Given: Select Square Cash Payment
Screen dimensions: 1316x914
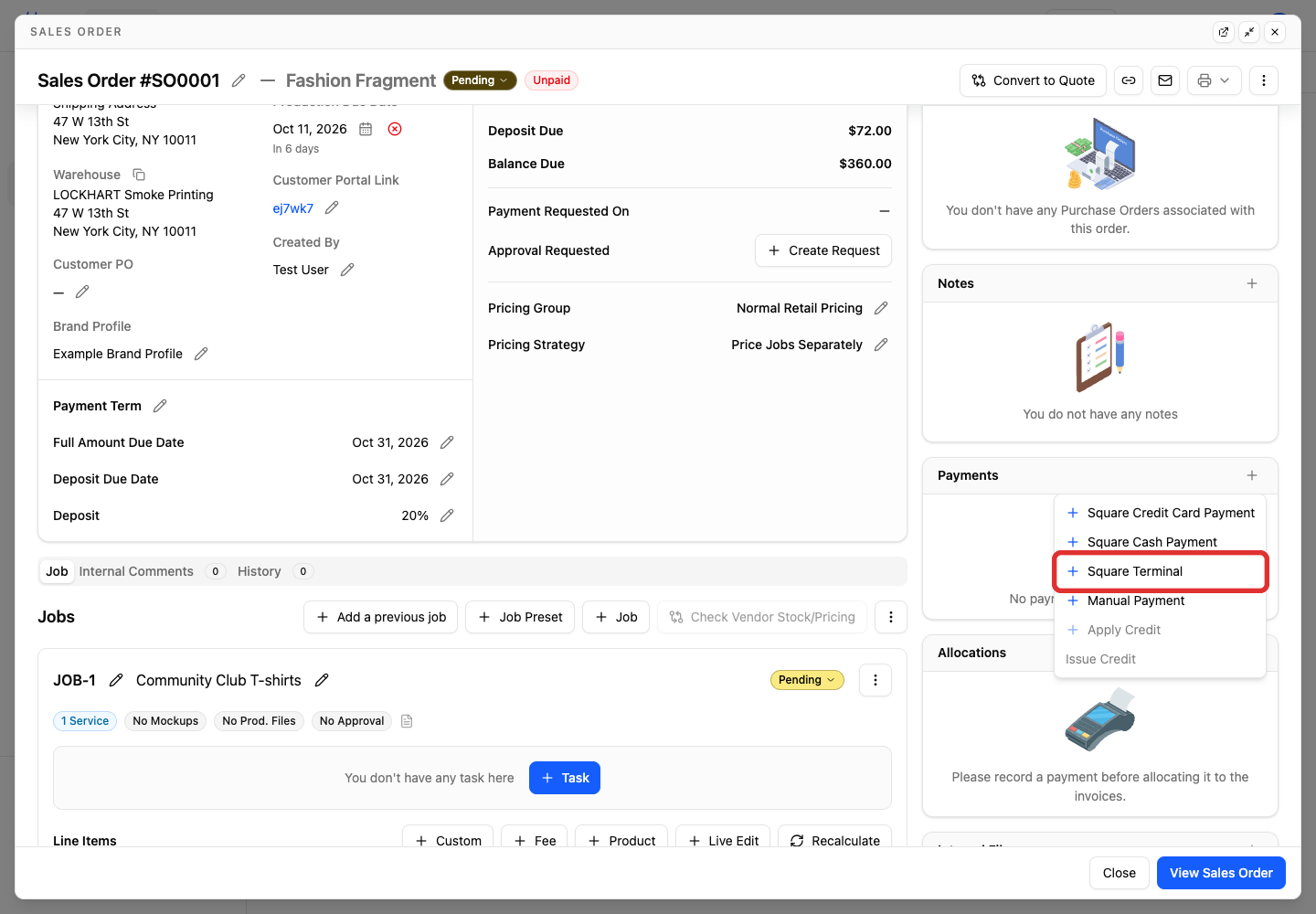Looking at the screenshot, I should click(1160, 542).
